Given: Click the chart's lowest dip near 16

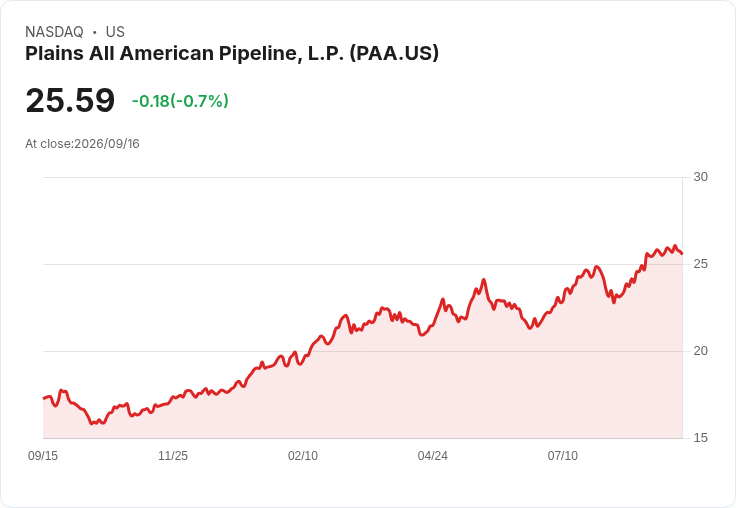Looking at the screenshot, I should (92, 423).
